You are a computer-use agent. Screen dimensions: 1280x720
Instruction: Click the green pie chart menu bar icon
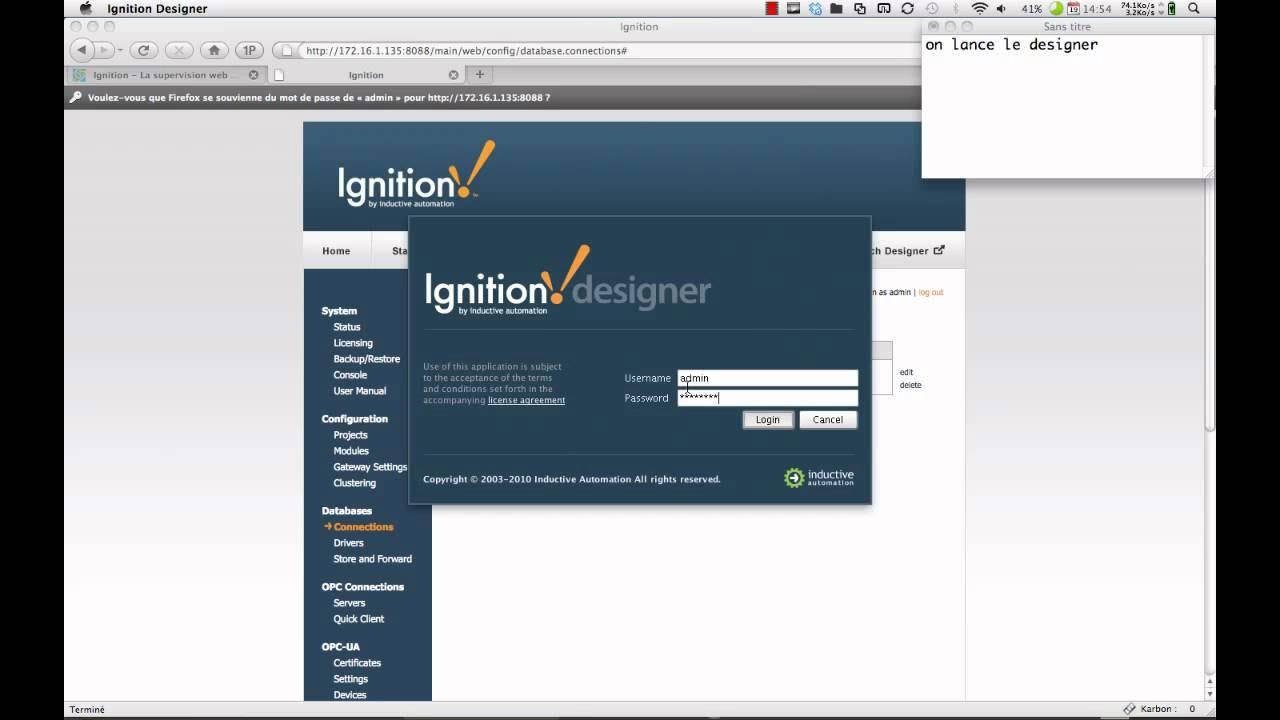(1056, 8)
